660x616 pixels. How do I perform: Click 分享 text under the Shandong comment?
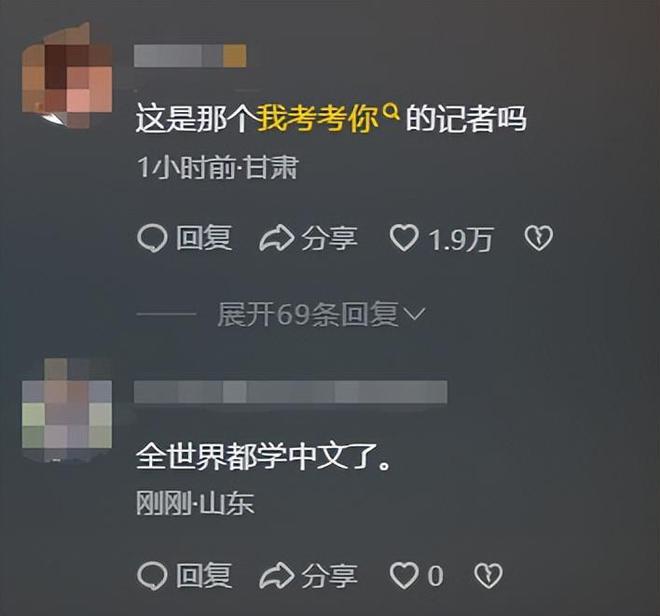coord(329,576)
